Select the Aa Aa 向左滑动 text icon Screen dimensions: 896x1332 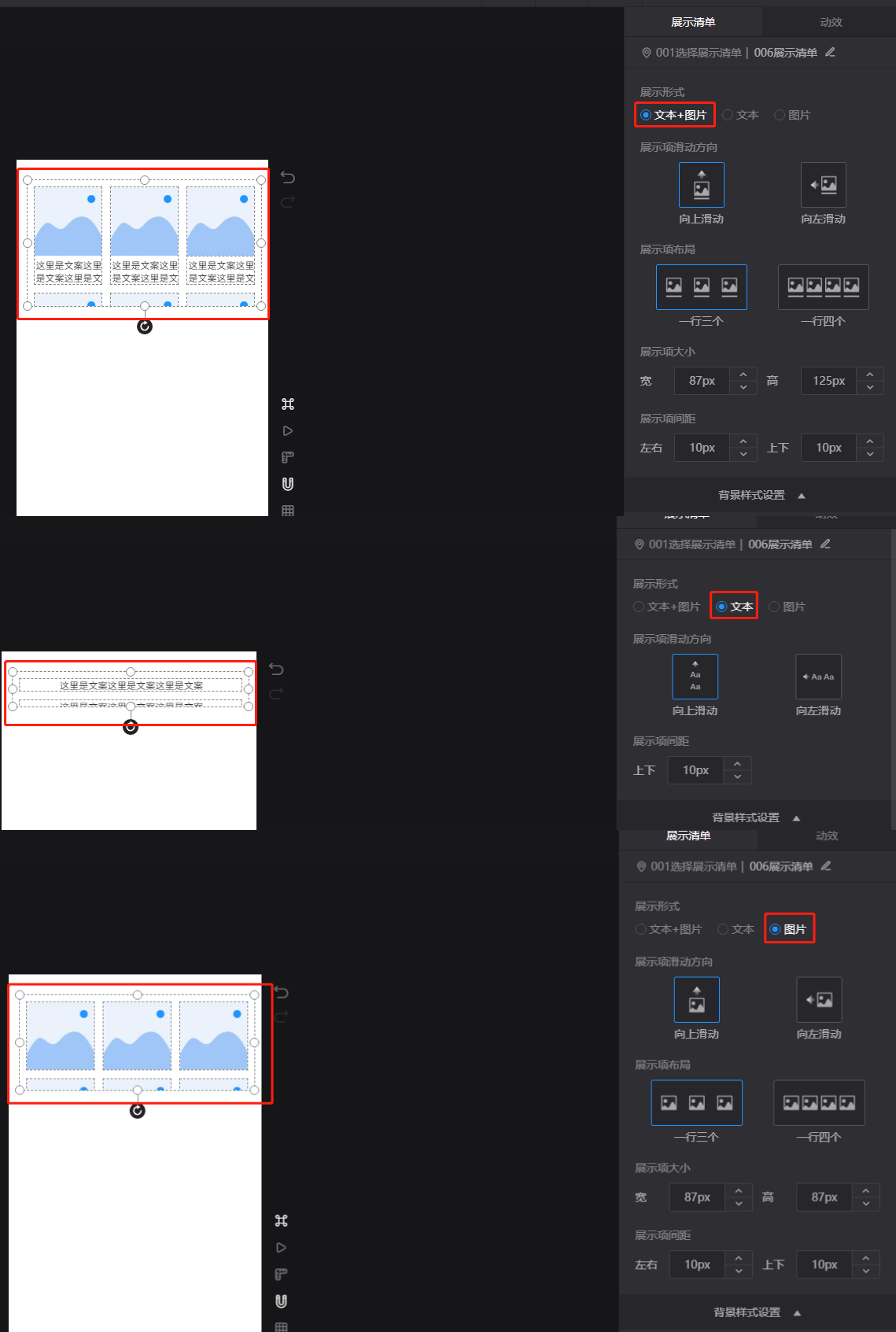(819, 677)
